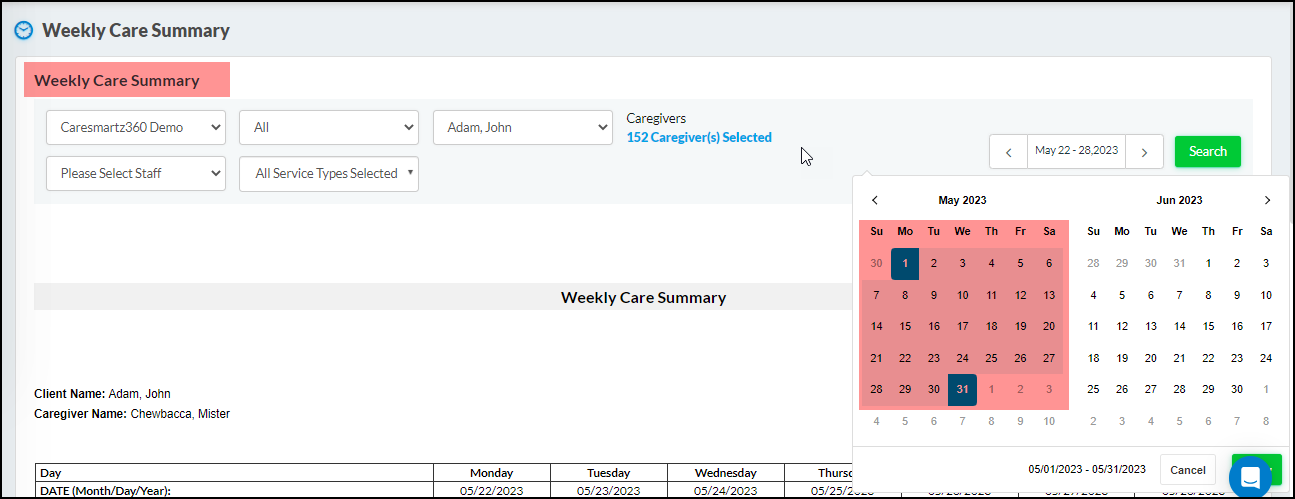This screenshot has width=1295, height=499.
Task: Go to previous month in calendar
Action: (x=875, y=200)
